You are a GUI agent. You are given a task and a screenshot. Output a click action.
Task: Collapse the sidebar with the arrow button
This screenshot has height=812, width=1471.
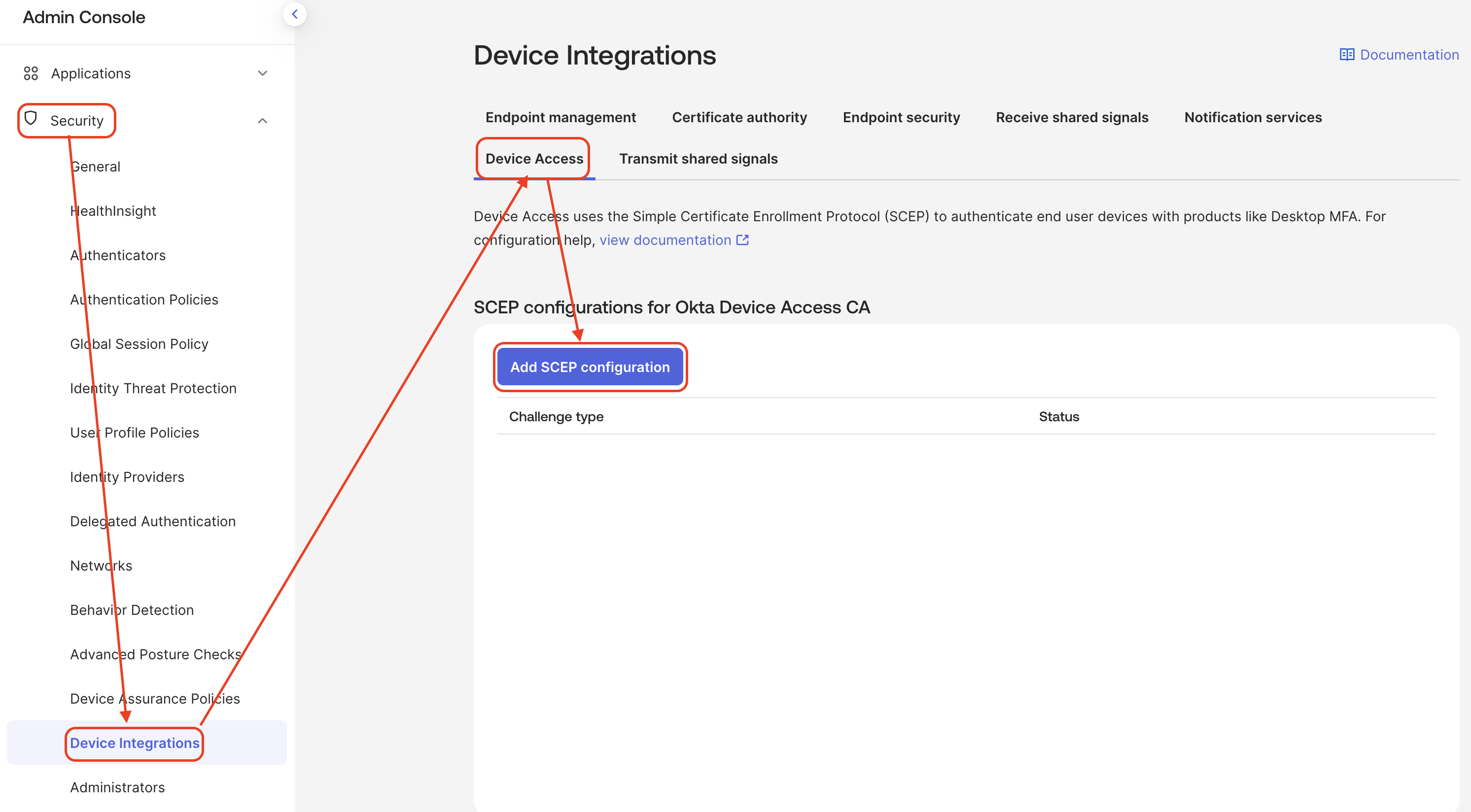pos(295,15)
